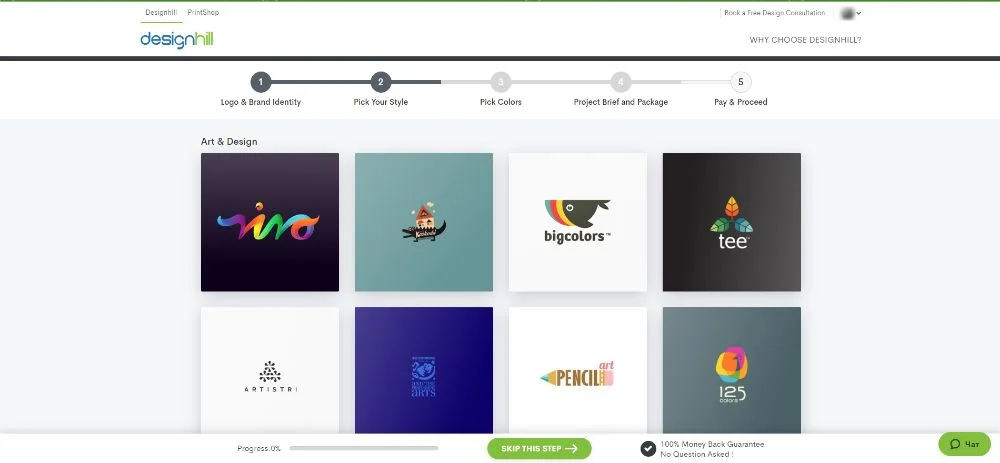Select the Pencil Art logo thumbnail
1000x463 pixels.
(x=578, y=371)
